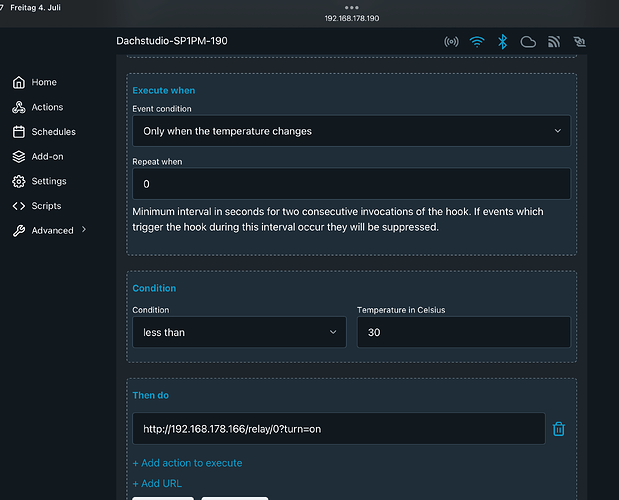Go to Schedules page
The width and height of the screenshot is (619, 500).
coord(54,132)
